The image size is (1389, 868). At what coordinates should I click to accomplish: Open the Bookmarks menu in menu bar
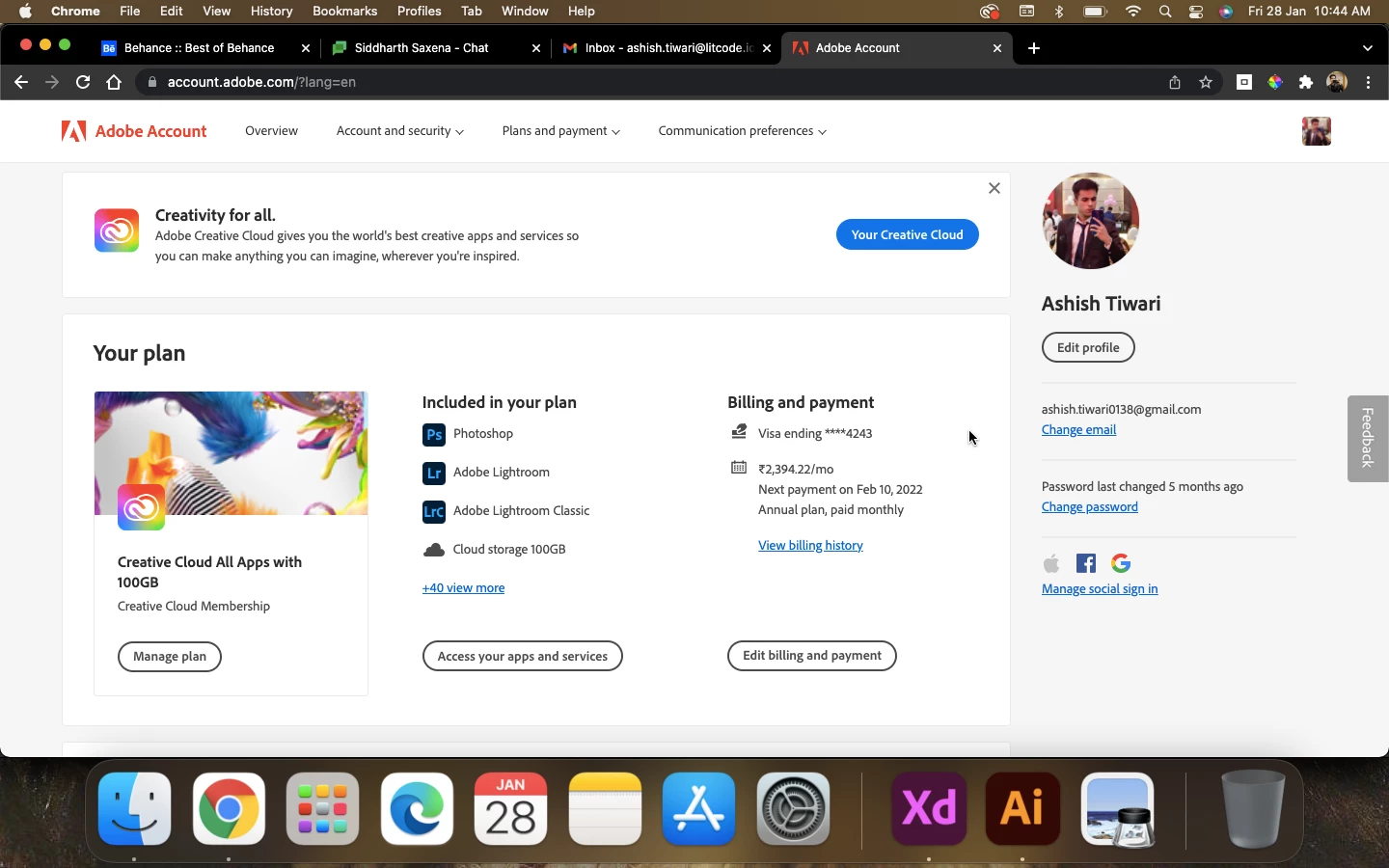344,12
